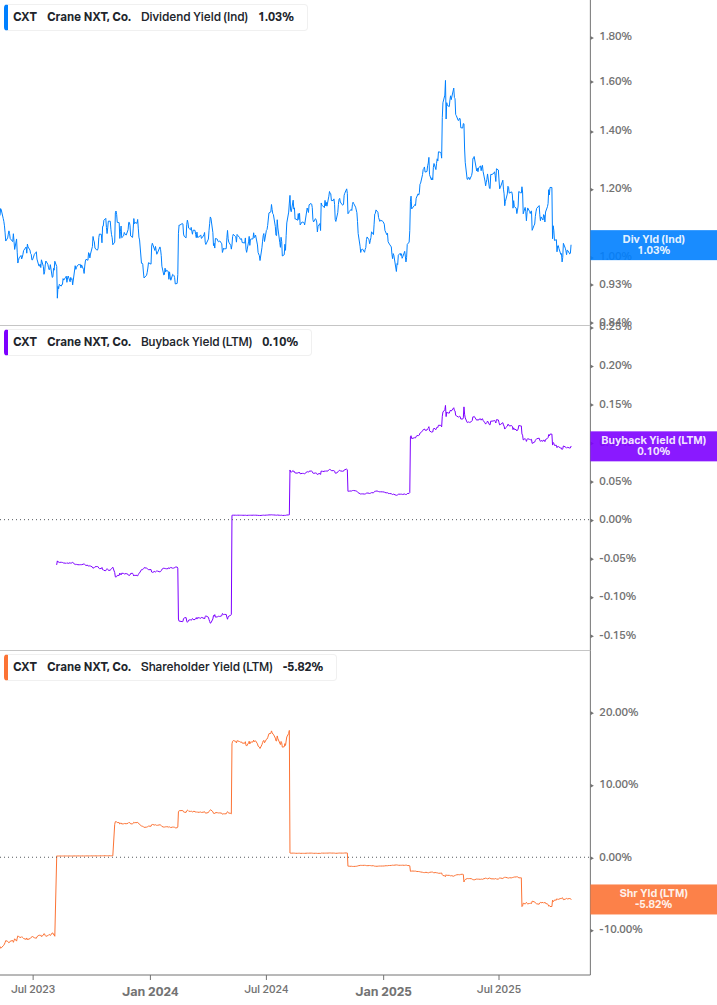Click the -0.15% label on buyback yield axis
Image resolution: width=717 pixels, height=1005 pixels.
(x=616, y=635)
